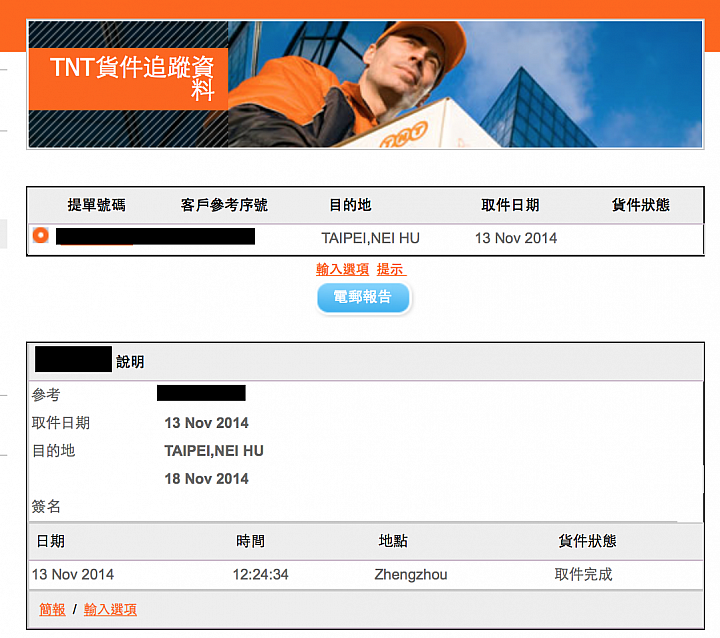Click the 提單號碼 column header
Screen dimensions: 720x638
point(96,205)
